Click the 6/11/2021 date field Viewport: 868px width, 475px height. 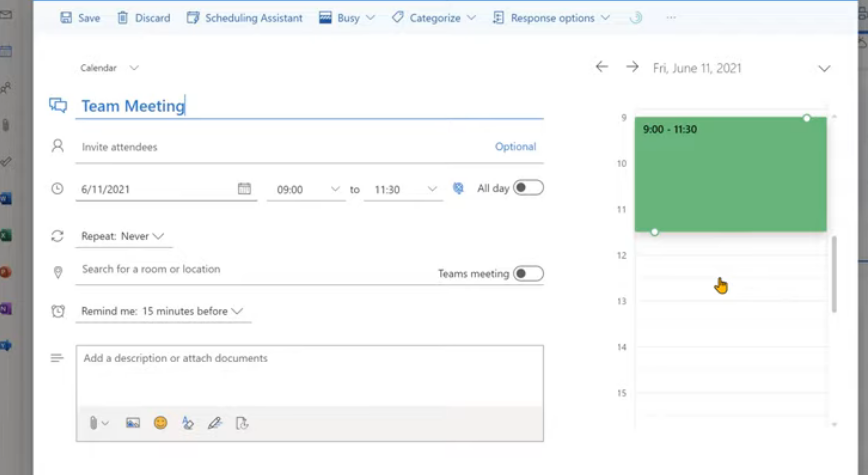155,189
